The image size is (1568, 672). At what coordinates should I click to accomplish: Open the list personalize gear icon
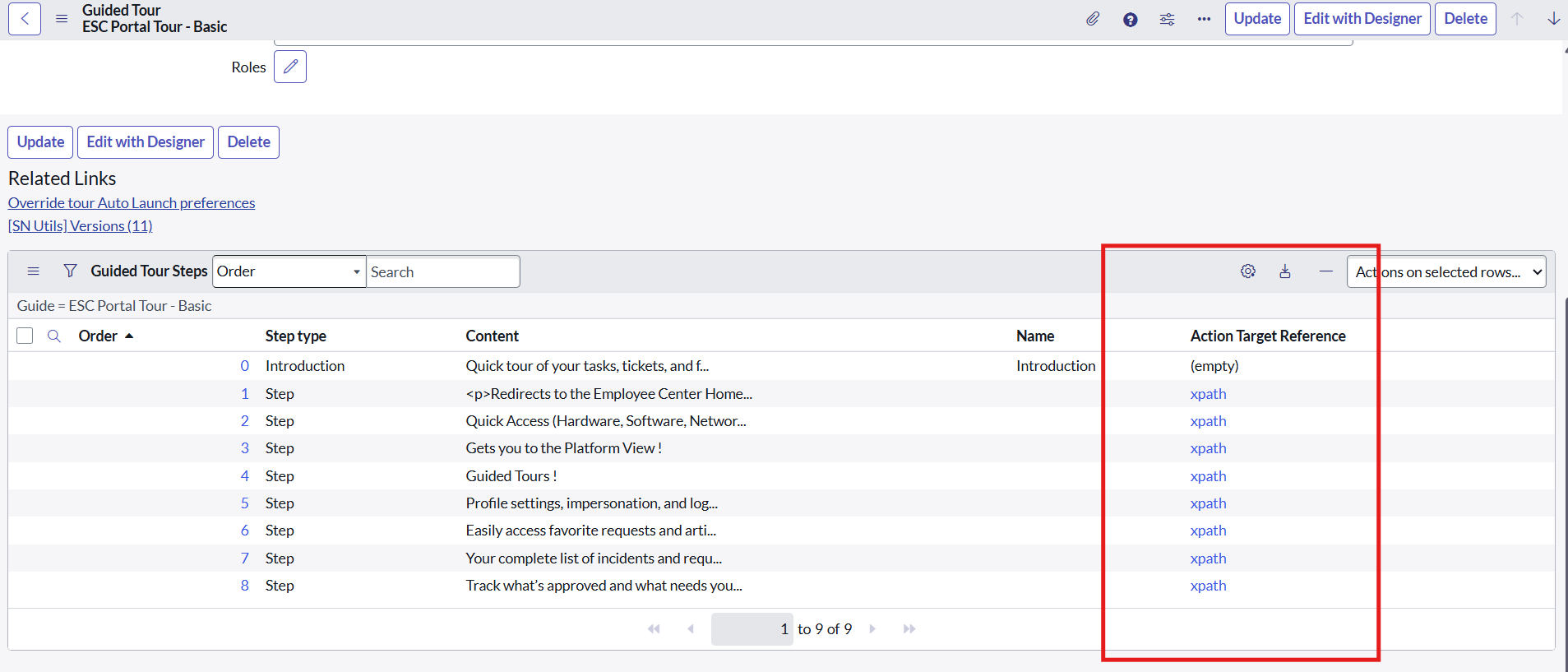(1248, 271)
